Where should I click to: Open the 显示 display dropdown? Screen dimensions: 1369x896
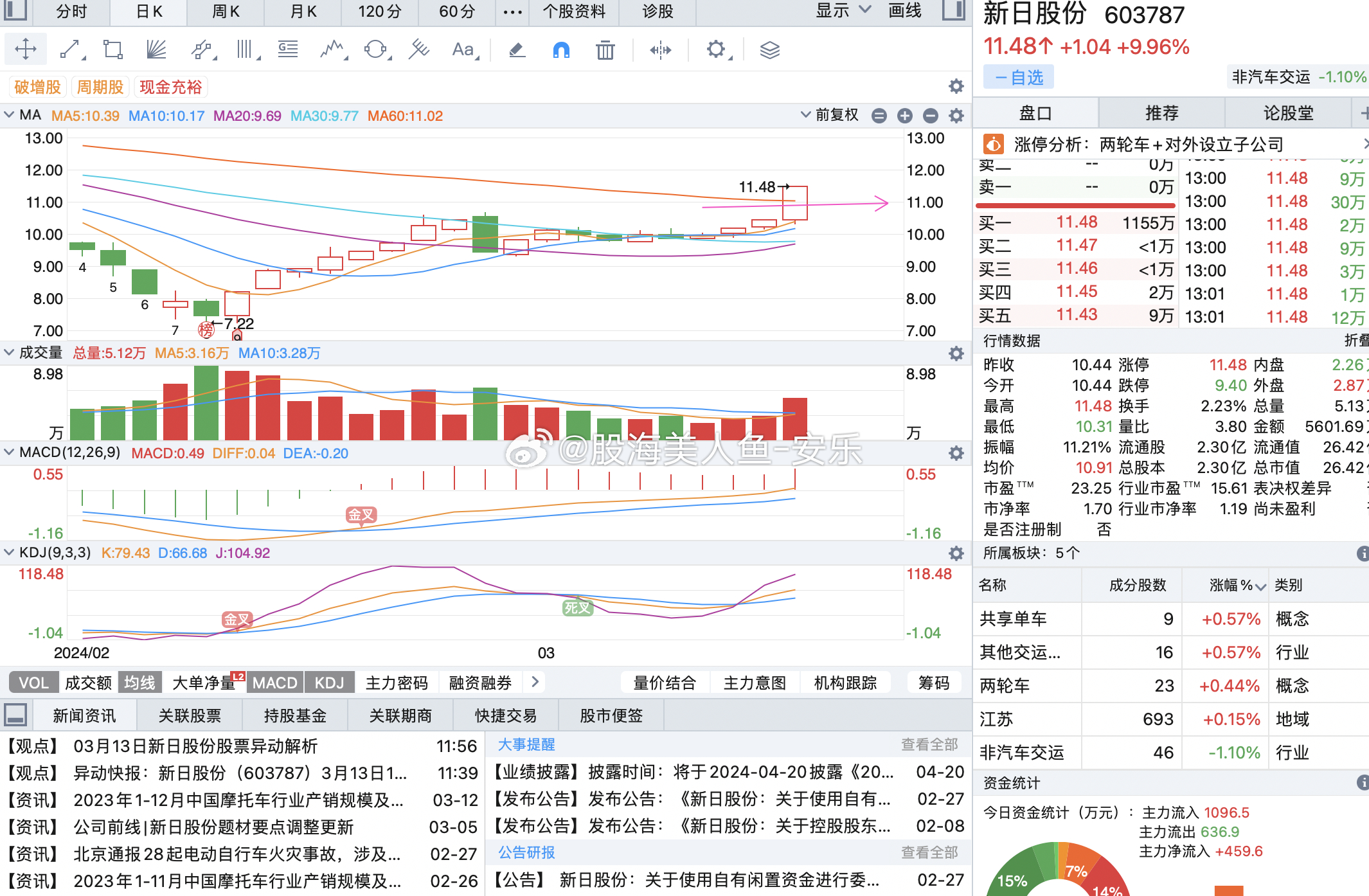pyautogui.click(x=843, y=10)
